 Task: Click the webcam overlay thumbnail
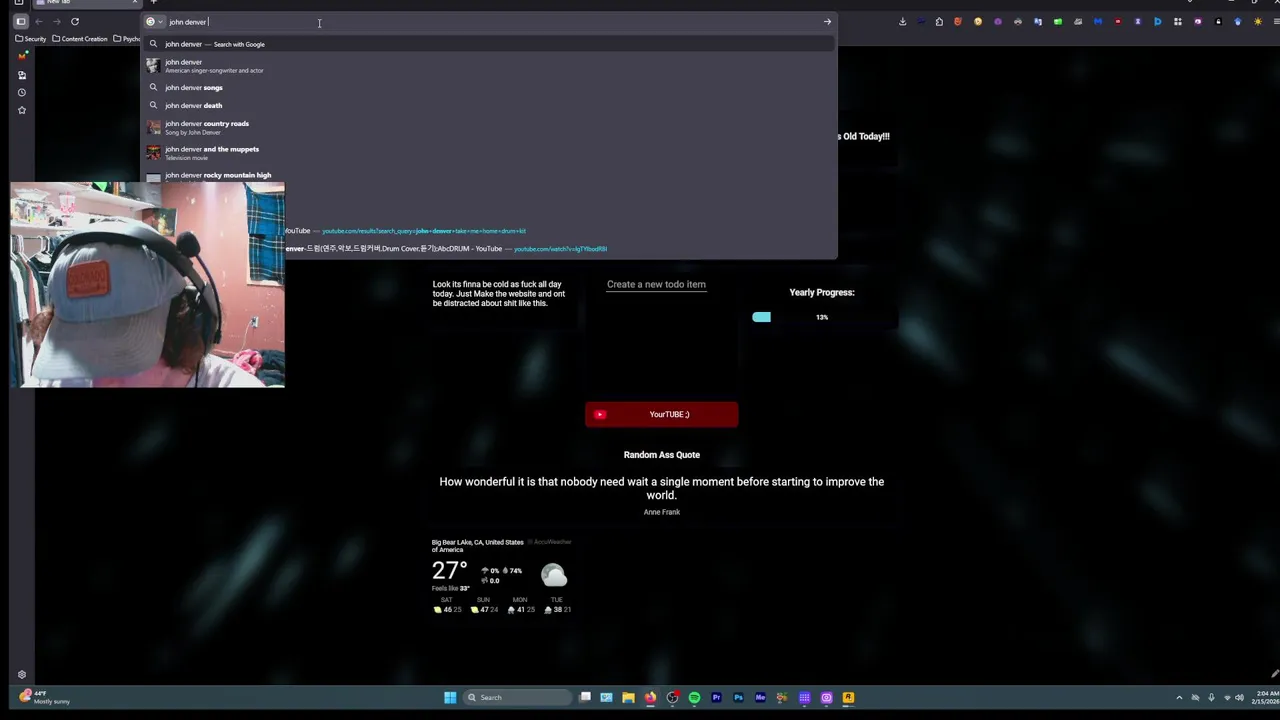point(148,284)
